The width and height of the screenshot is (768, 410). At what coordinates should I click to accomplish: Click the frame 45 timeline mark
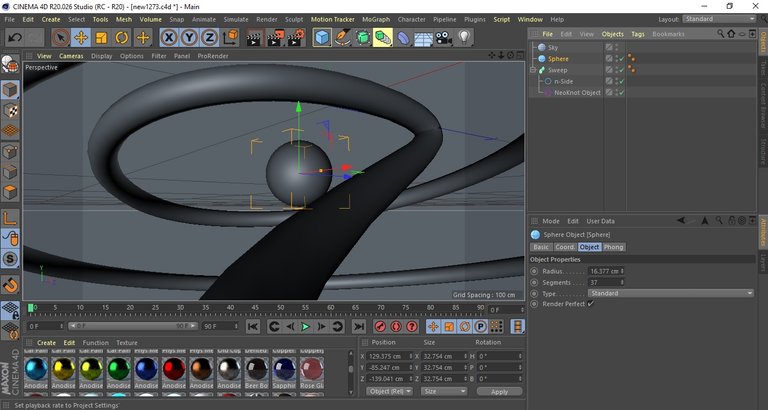click(255, 308)
